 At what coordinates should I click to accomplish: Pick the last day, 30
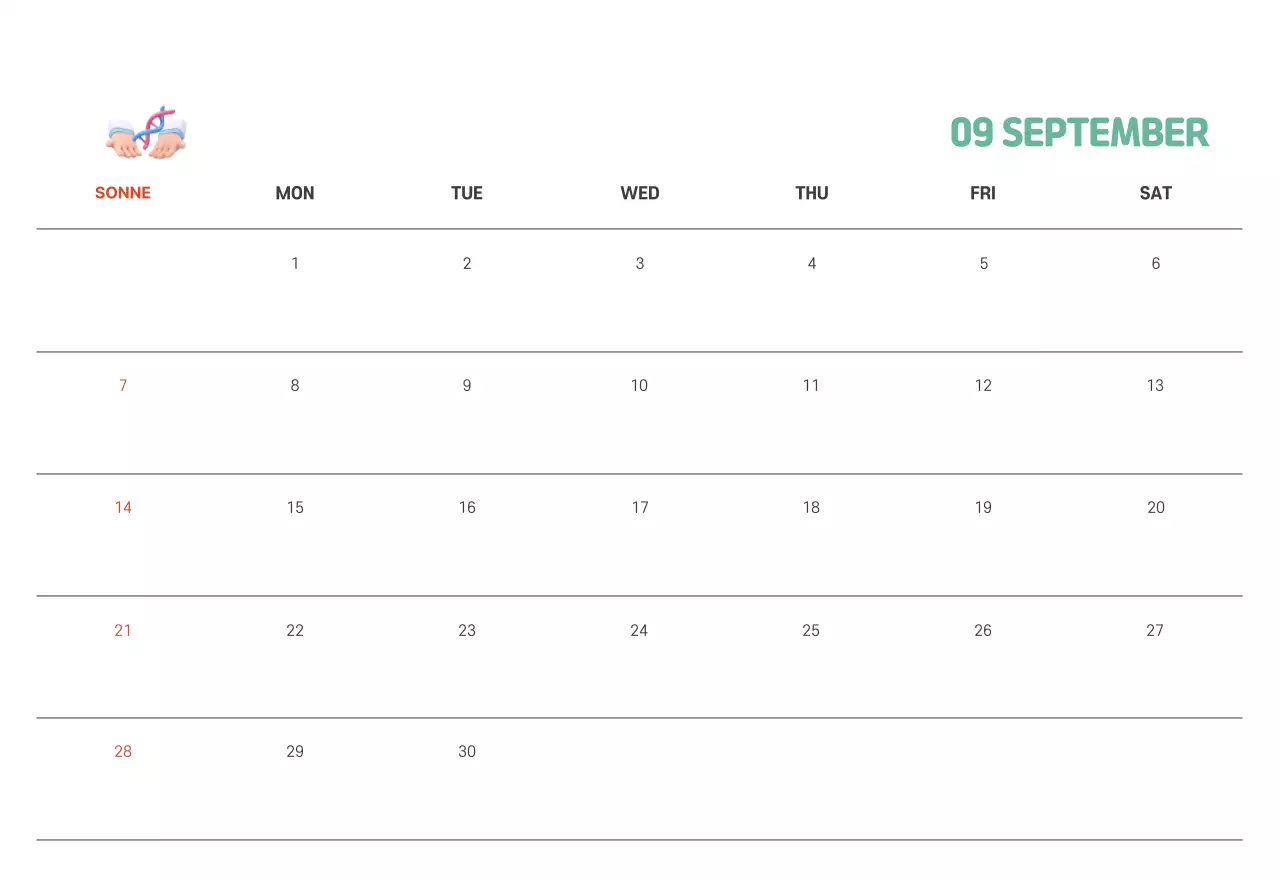click(x=467, y=752)
